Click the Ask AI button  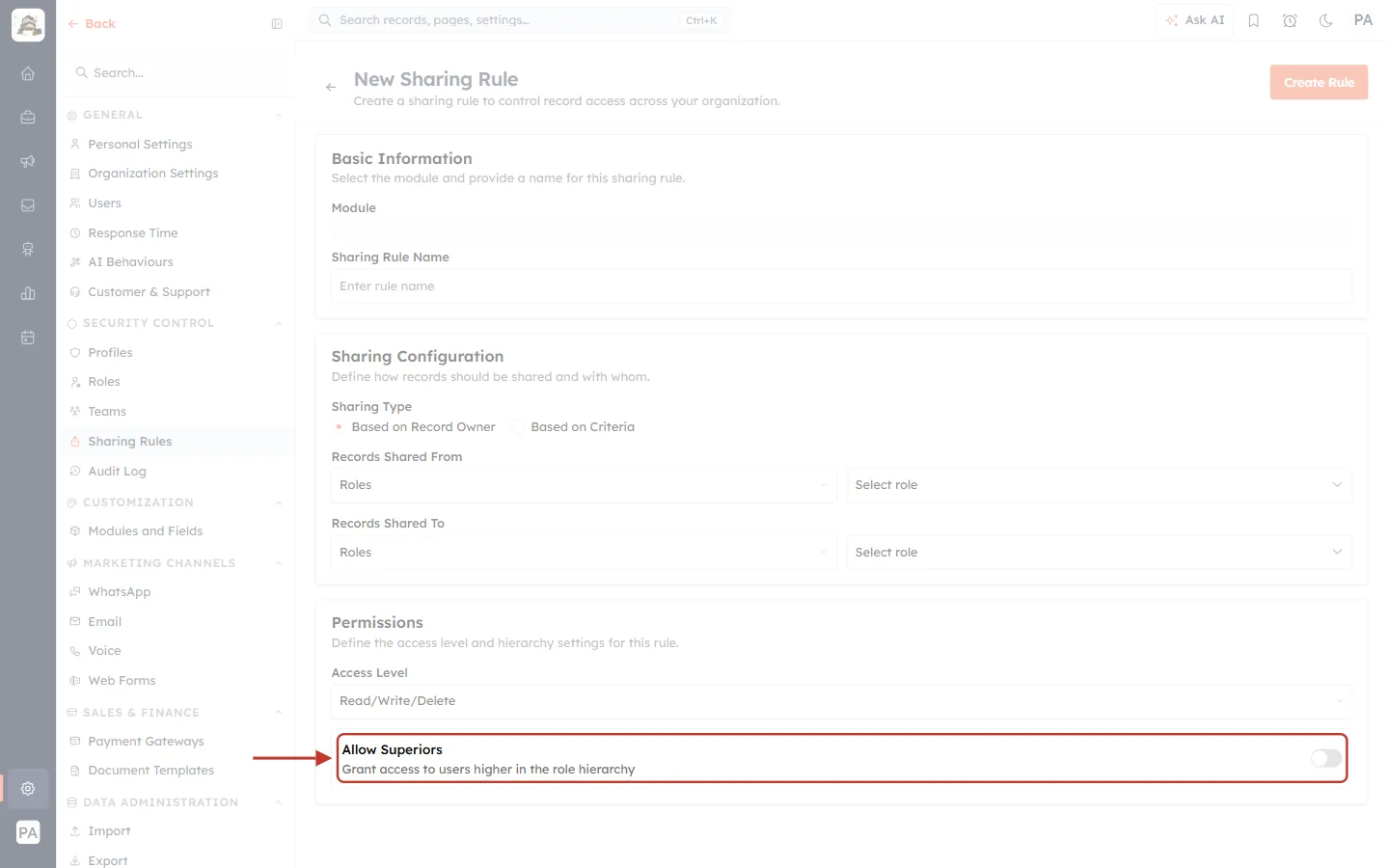pos(1194,20)
